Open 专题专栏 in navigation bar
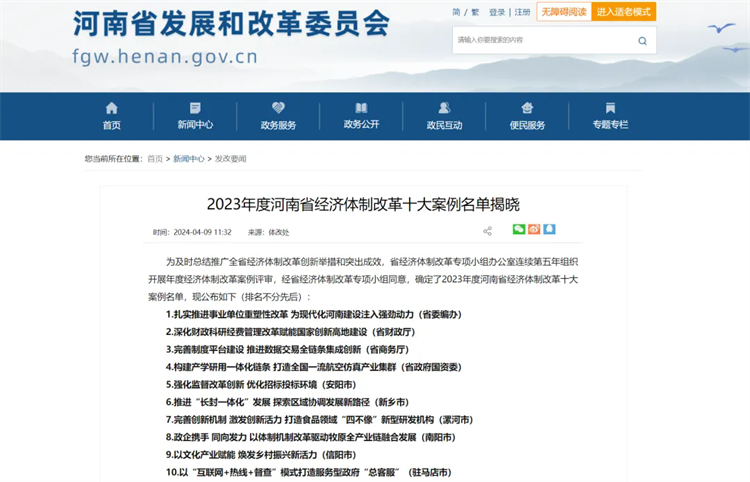750x482 pixels. point(610,116)
